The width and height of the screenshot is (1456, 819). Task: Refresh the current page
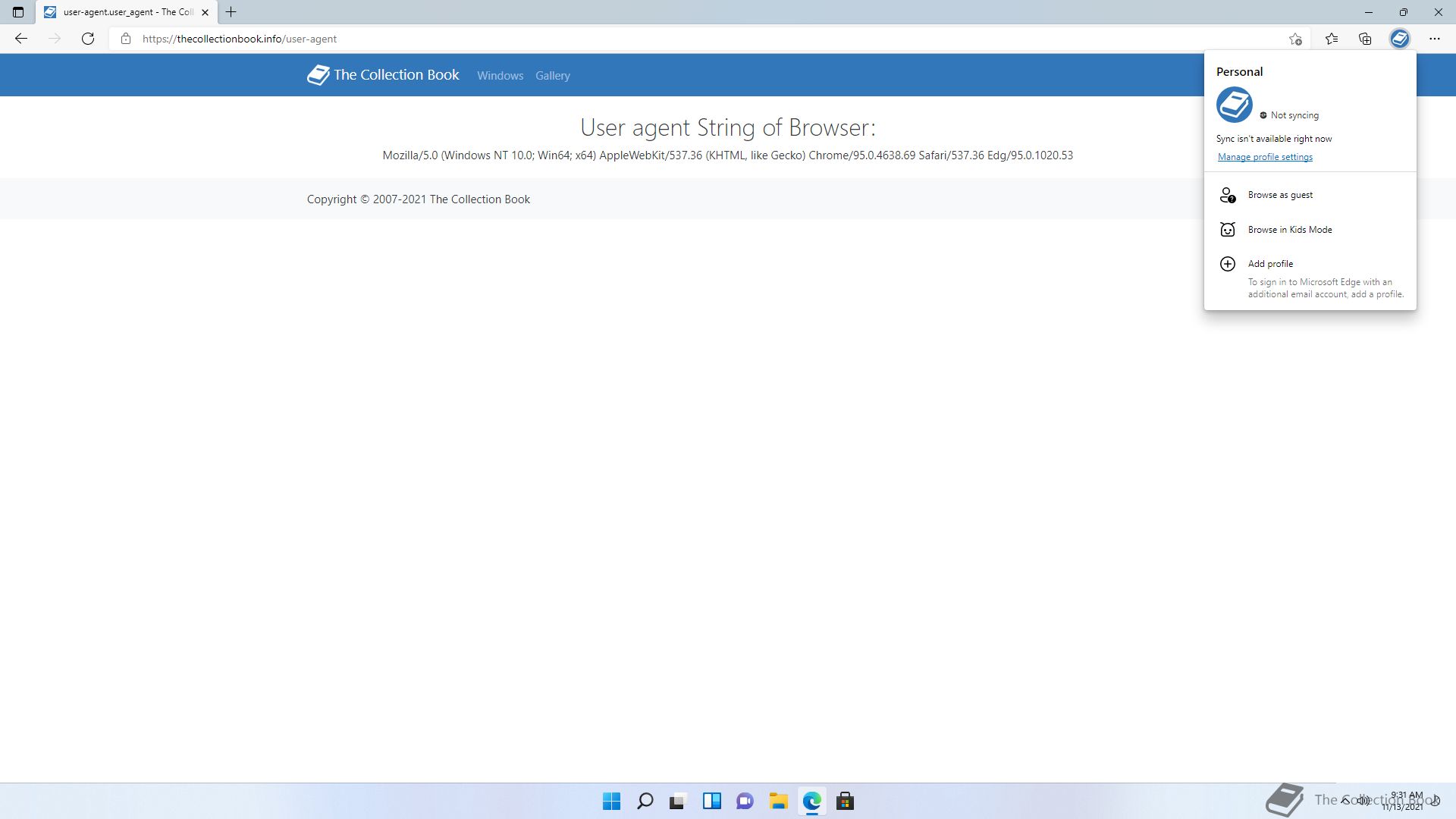tap(88, 39)
